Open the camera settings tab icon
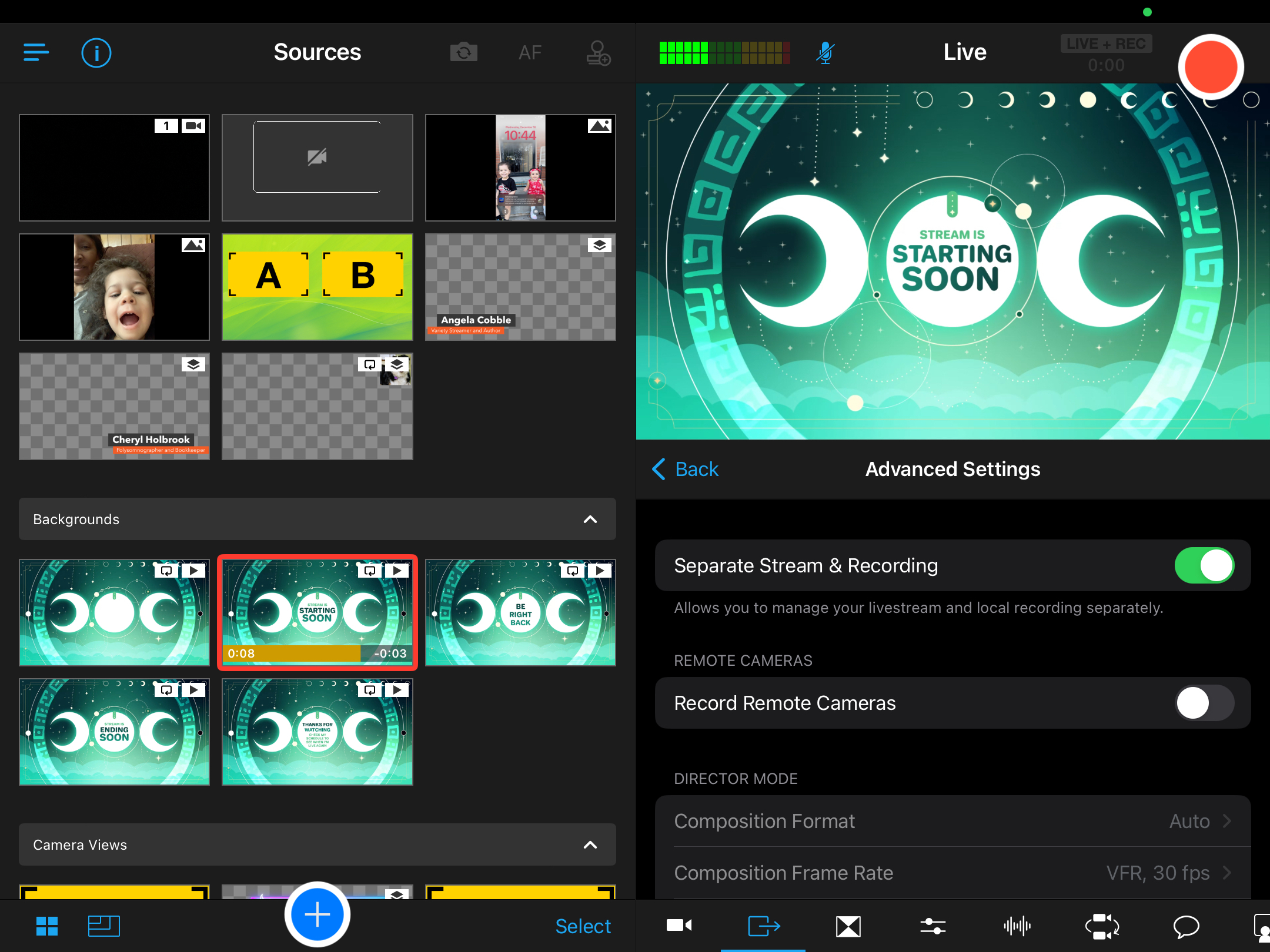 tap(679, 926)
